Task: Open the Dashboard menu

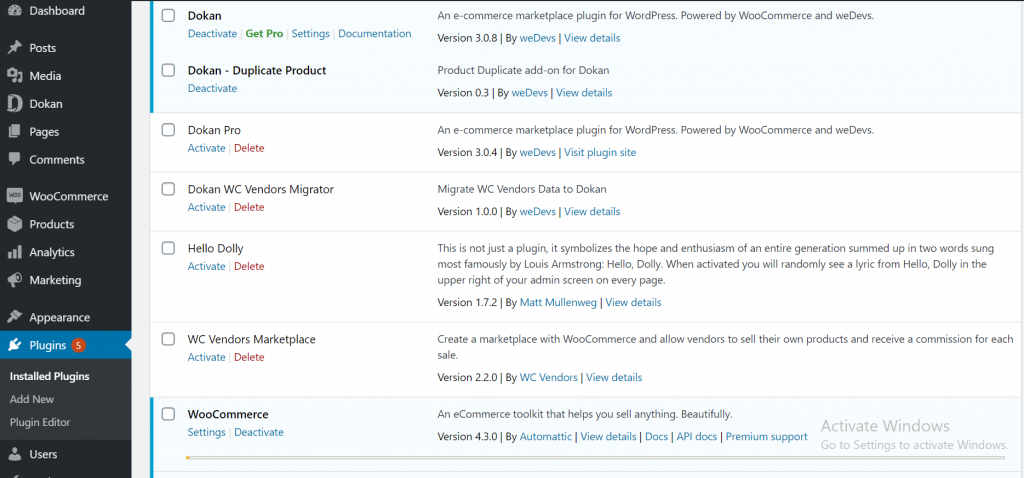Action: click(x=57, y=10)
